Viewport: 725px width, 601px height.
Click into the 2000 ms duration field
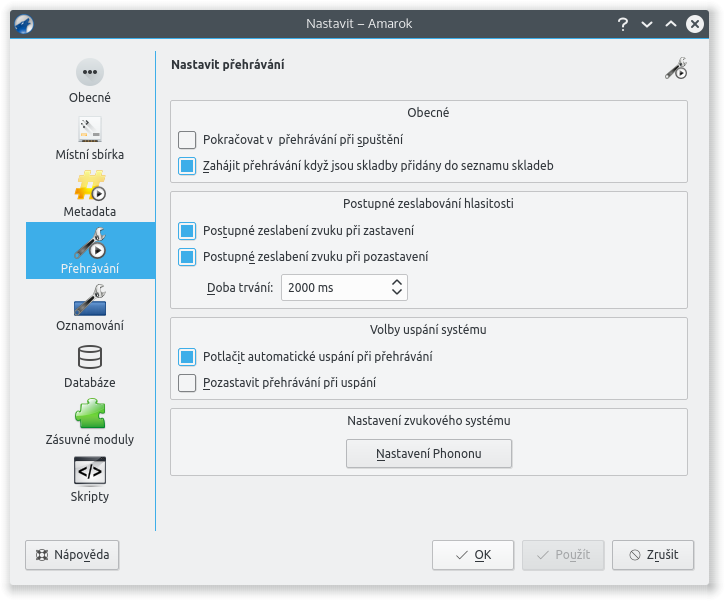pyautogui.click(x=335, y=288)
